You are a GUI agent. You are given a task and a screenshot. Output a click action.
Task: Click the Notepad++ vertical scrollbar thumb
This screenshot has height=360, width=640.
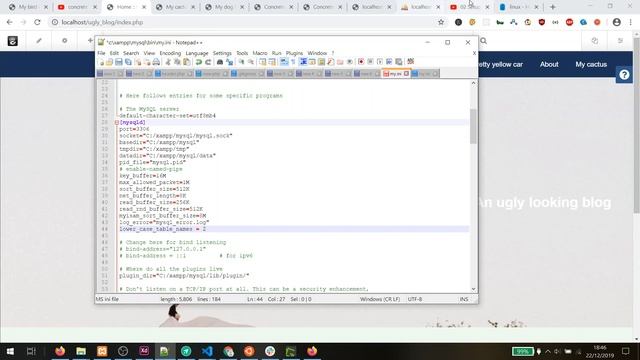[x=473, y=126]
